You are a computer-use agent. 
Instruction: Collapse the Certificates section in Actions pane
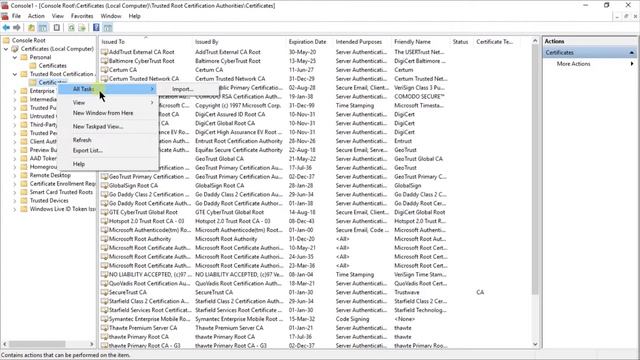coord(631,53)
